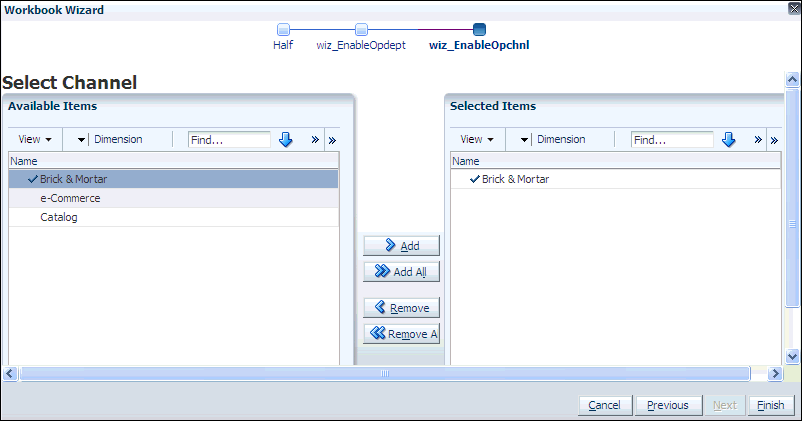Click the Add All button
This screenshot has height=421, width=802.
tap(402, 272)
